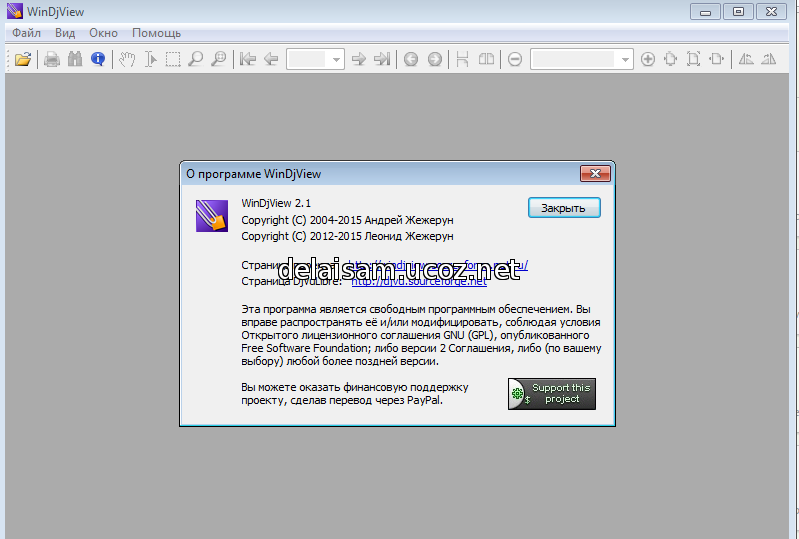Viewport: 799px width, 539px height.
Task: Click the Support this project button
Action: pyautogui.click(x=552, y=394)
